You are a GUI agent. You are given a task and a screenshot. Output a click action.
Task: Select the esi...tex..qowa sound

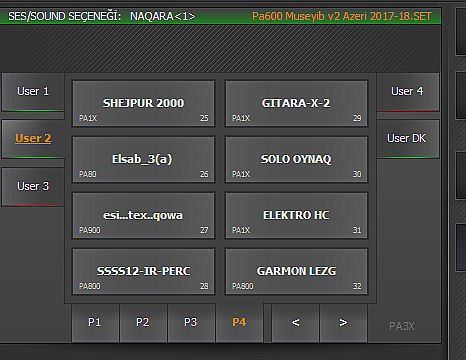[x=143, y=215]
